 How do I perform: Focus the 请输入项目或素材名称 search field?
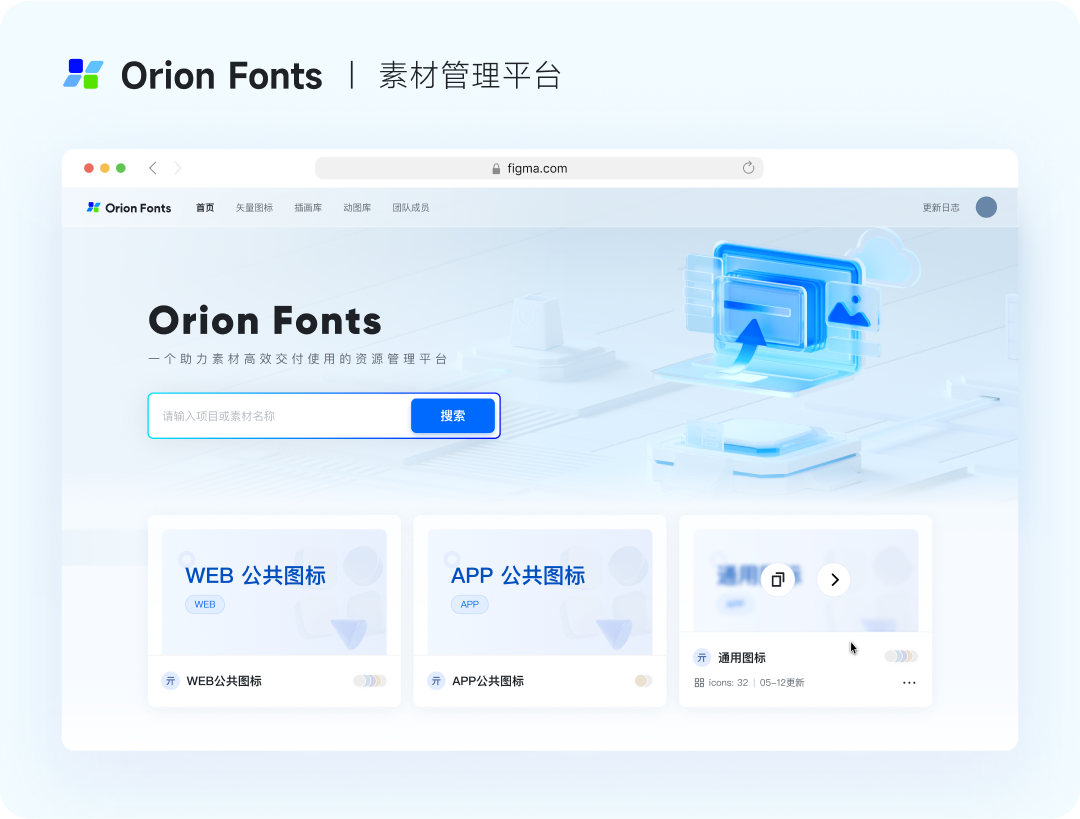pyautogui.click(x=280, y=416)
